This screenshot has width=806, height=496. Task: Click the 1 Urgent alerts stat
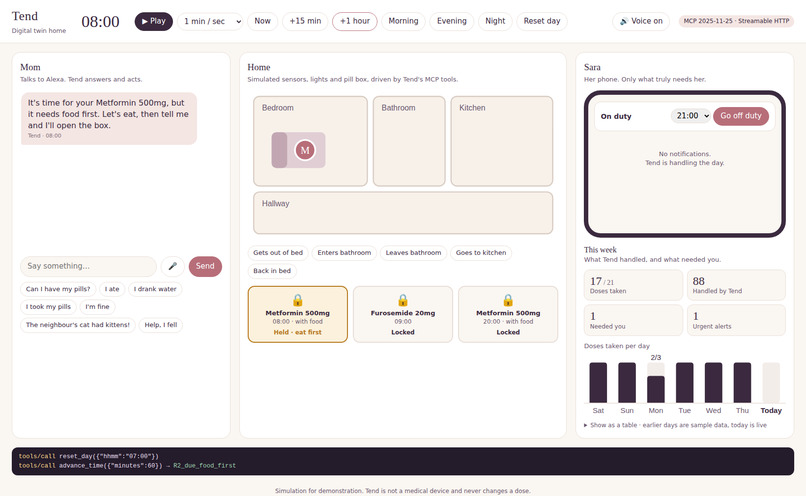[x=736, y=320]
